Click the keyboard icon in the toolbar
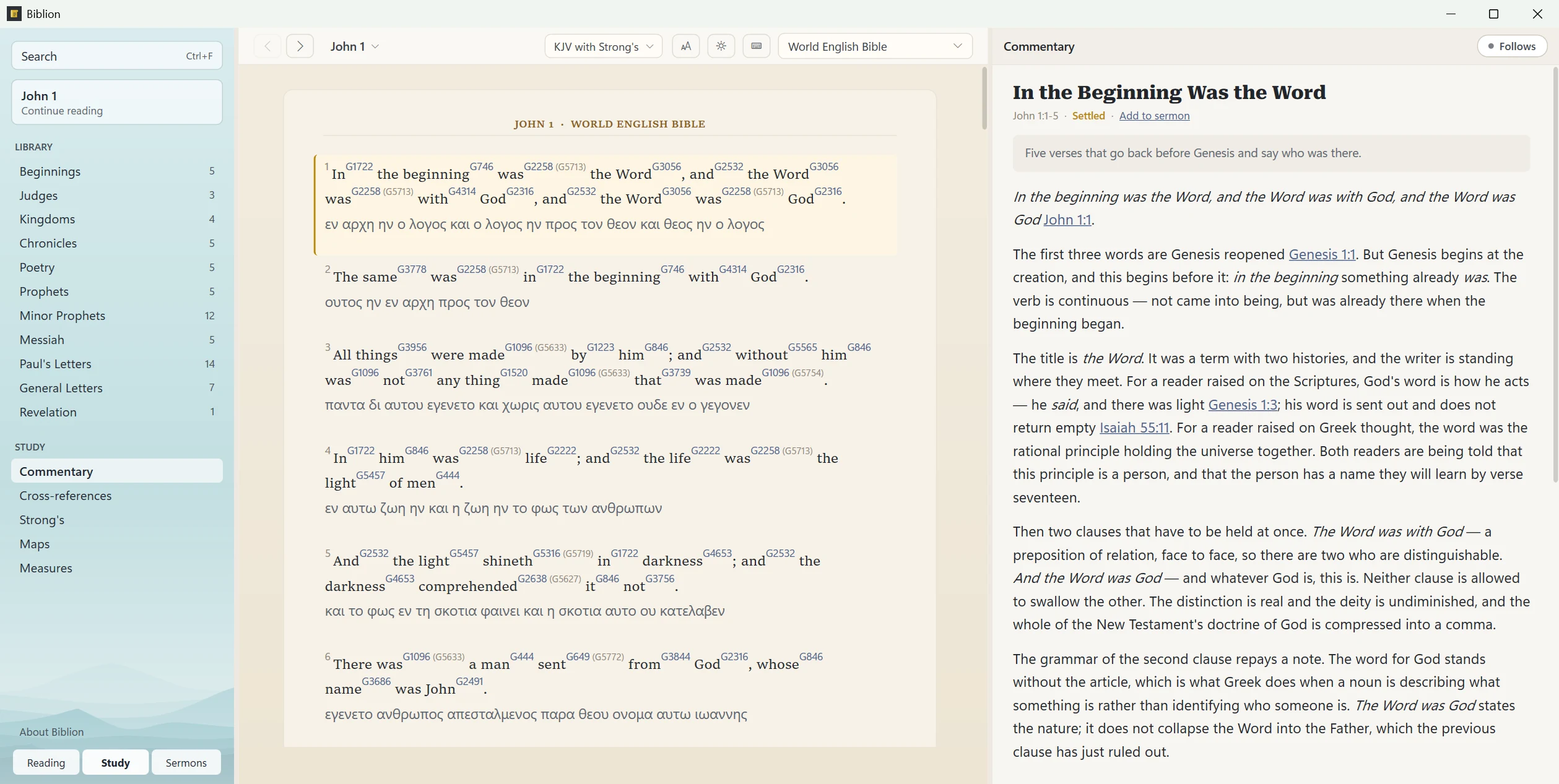The width and height of the screenshot is (1559, 784). point(756,46)
